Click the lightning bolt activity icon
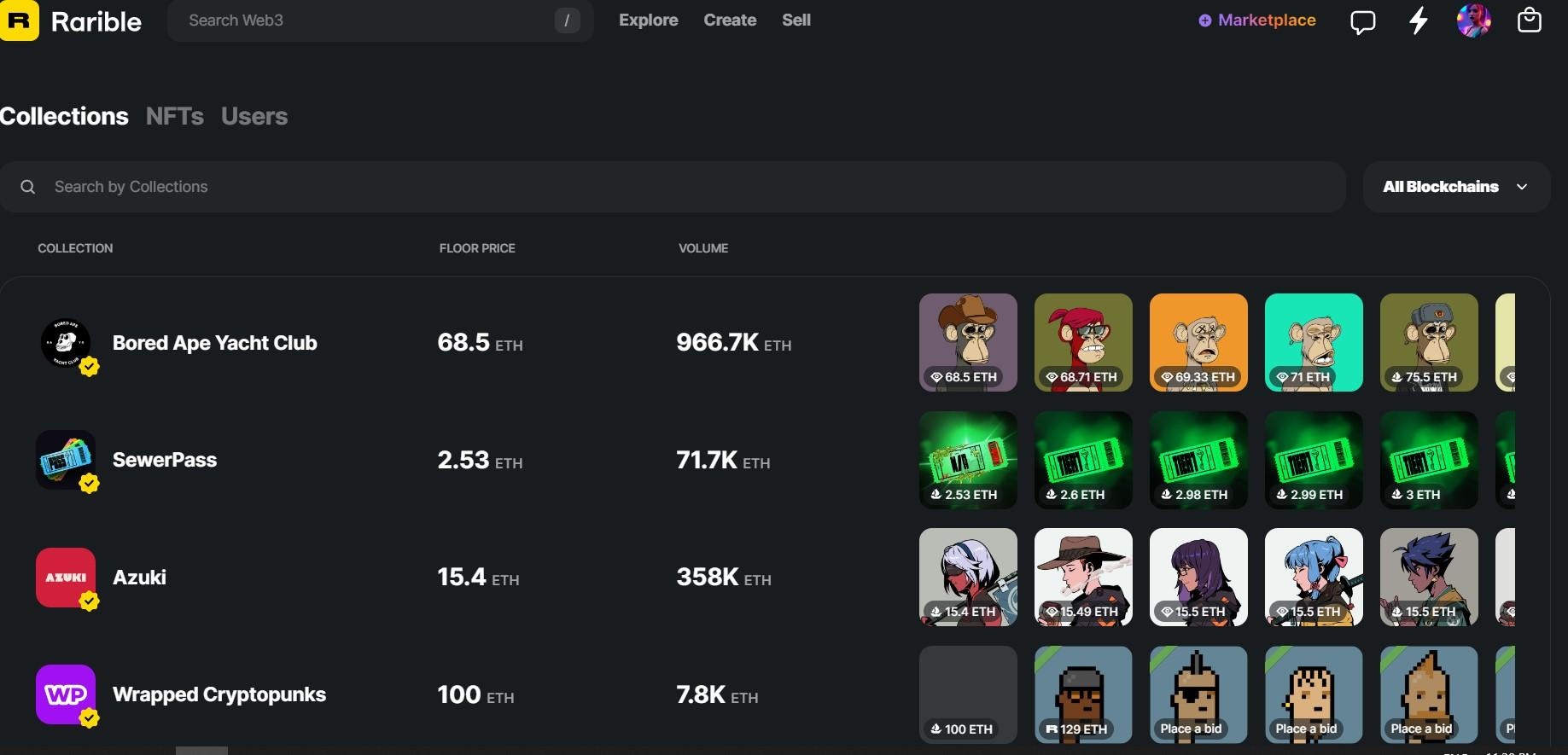 (1418, 20)
